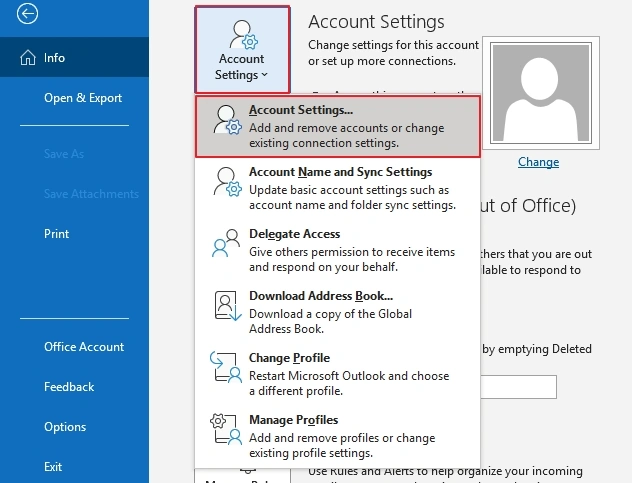Click 'Give others permission to receive items' text
Screen dimensions: 632x483
[352, 252]
